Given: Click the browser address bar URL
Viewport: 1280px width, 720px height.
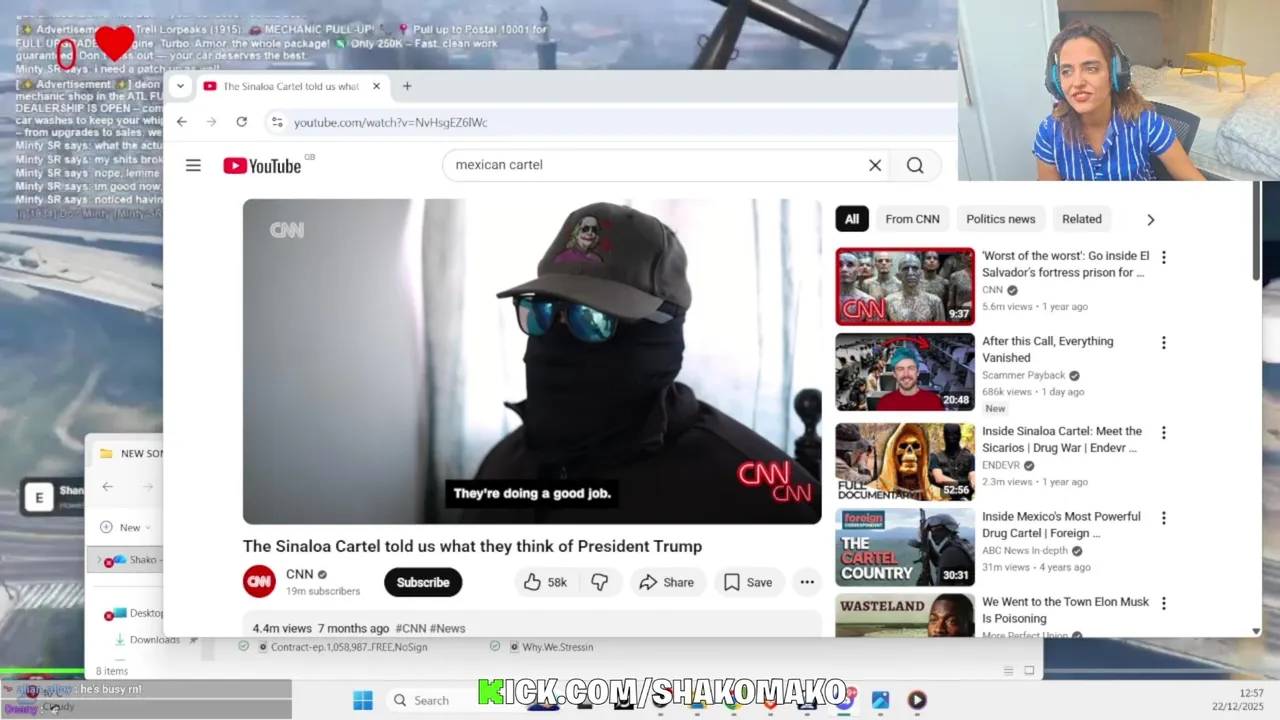Looking at the screenshot, I should (x=391, y=122).
